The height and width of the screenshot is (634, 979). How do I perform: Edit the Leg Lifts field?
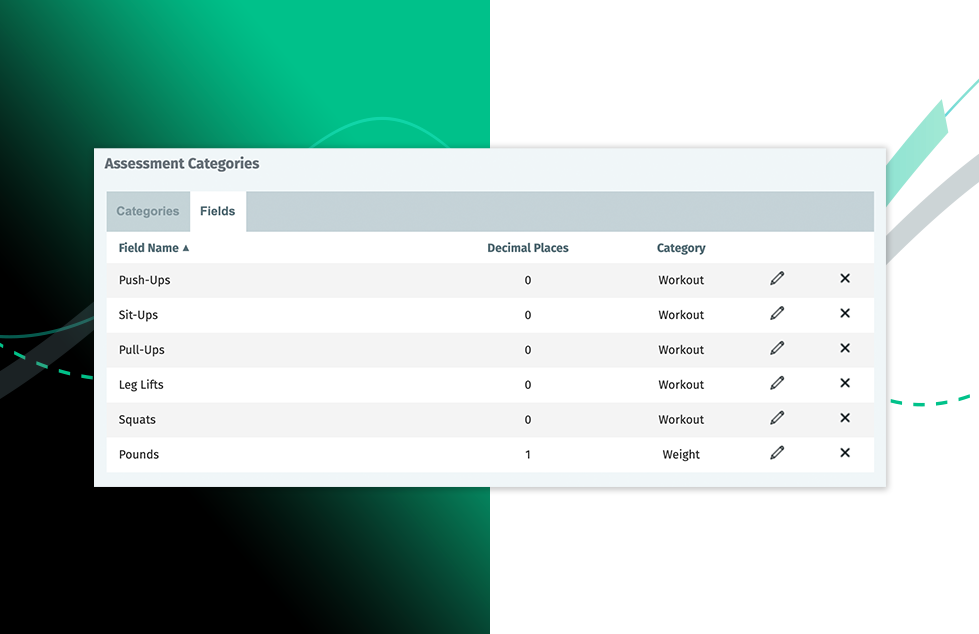(x=777, y=384)
